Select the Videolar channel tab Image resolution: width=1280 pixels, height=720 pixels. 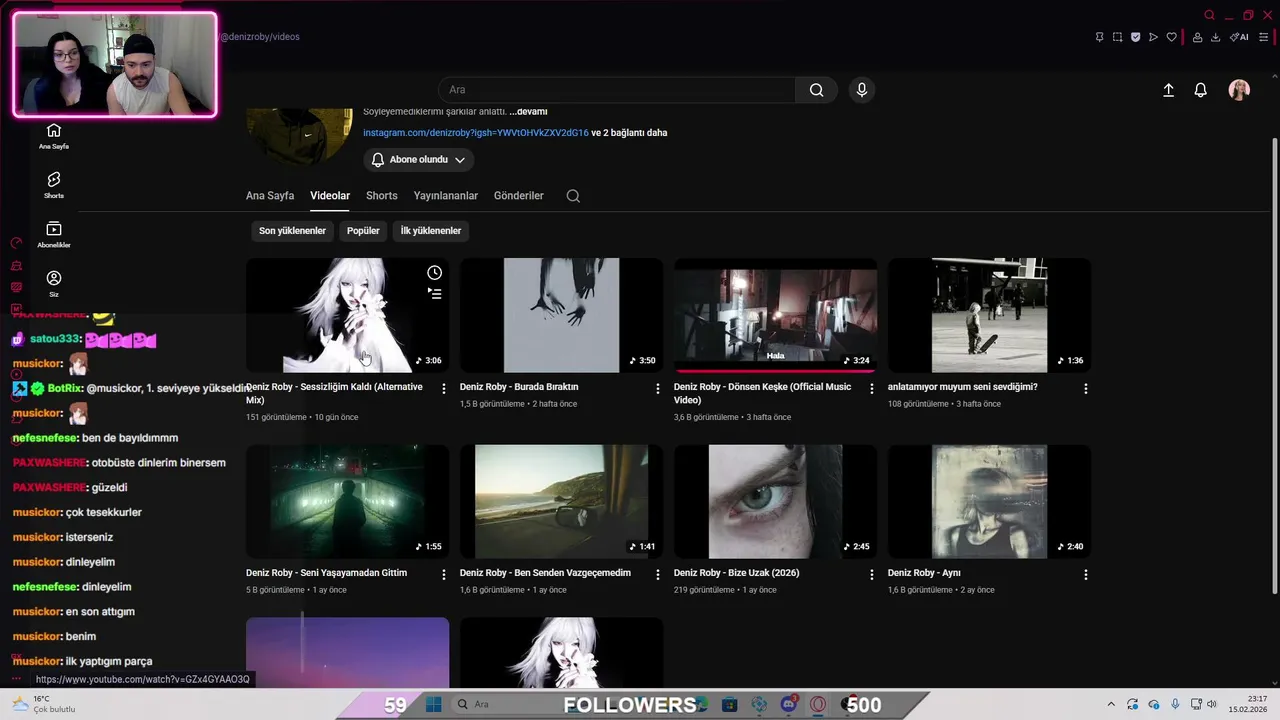pos(330,196)
